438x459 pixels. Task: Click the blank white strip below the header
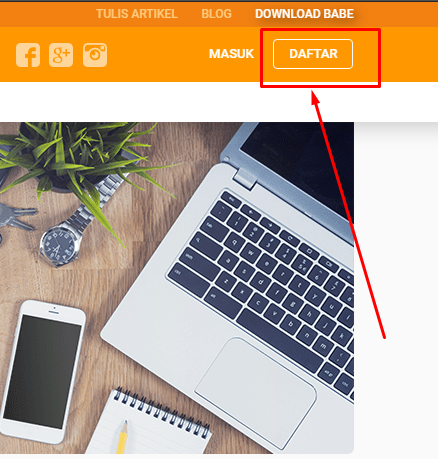pyautogui.click(x=219, y=102)
